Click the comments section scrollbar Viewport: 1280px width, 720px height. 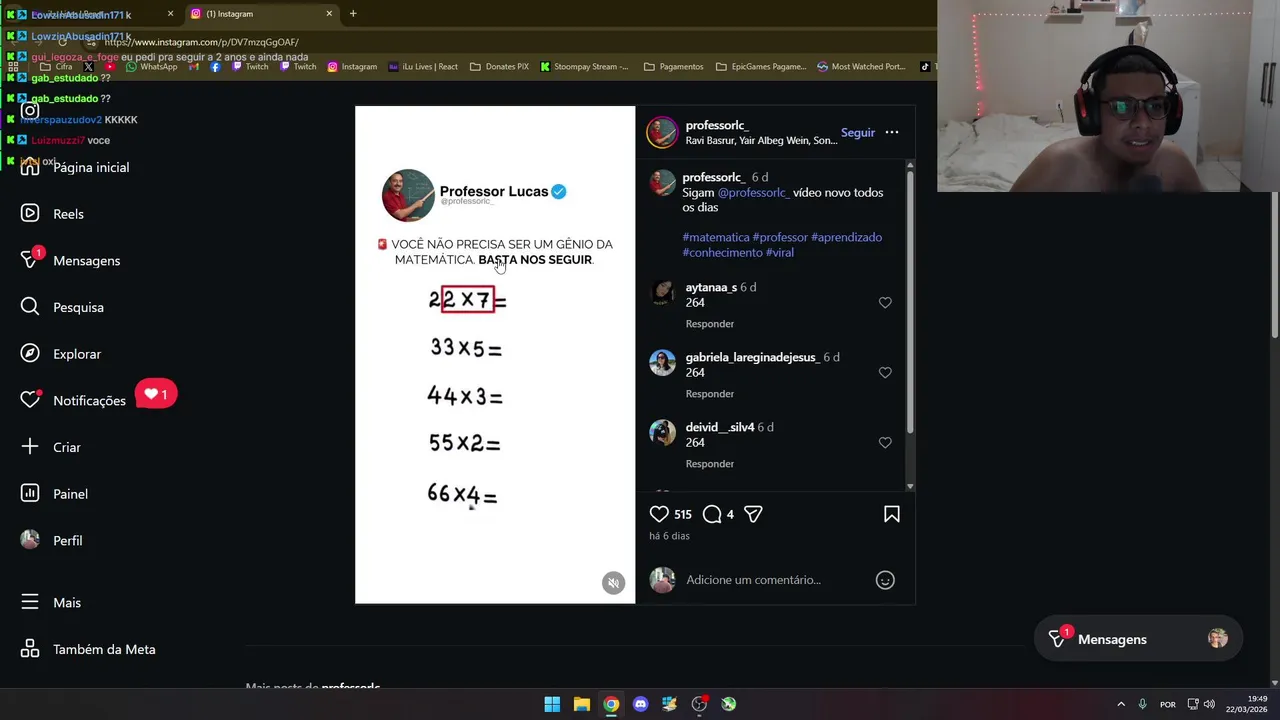coord(909,300)
